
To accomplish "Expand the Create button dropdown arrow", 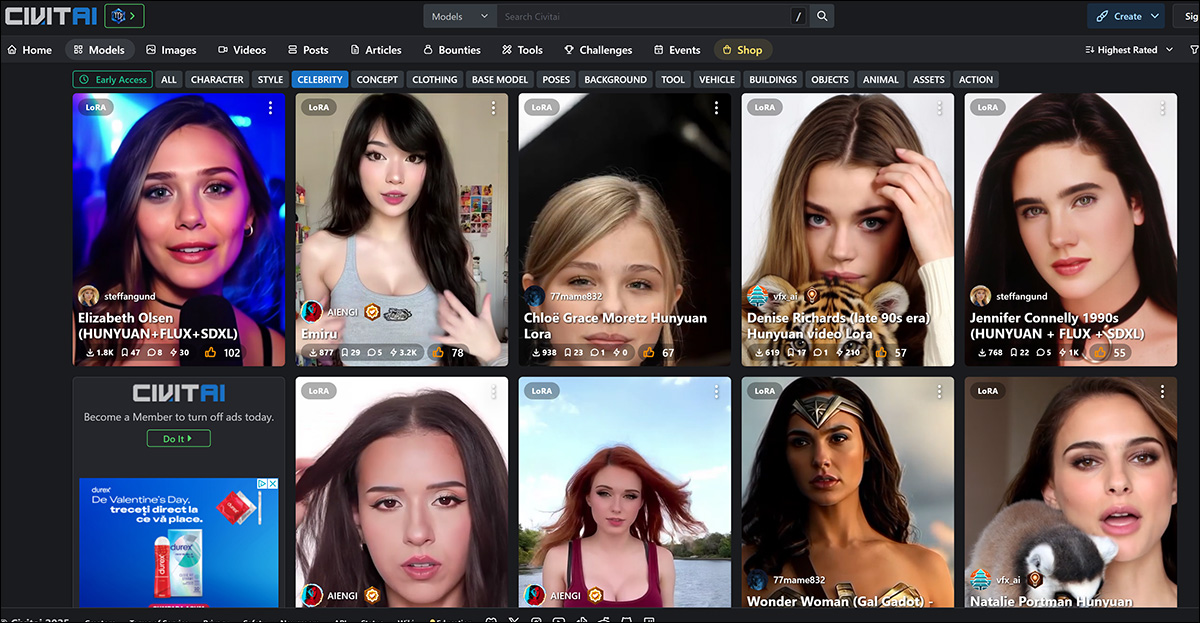I will 1155,16.
